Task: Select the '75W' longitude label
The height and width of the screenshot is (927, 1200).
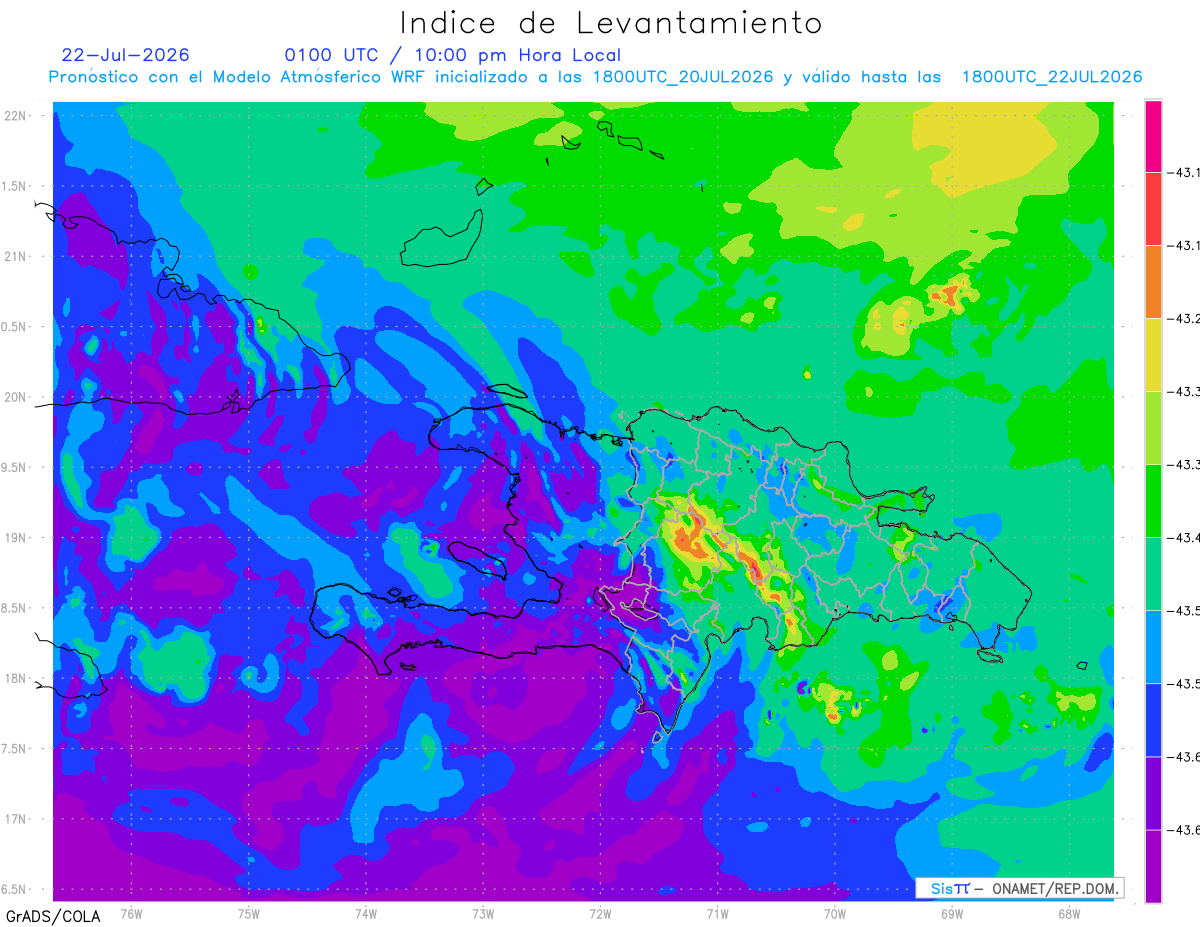Action: (249, 913)
